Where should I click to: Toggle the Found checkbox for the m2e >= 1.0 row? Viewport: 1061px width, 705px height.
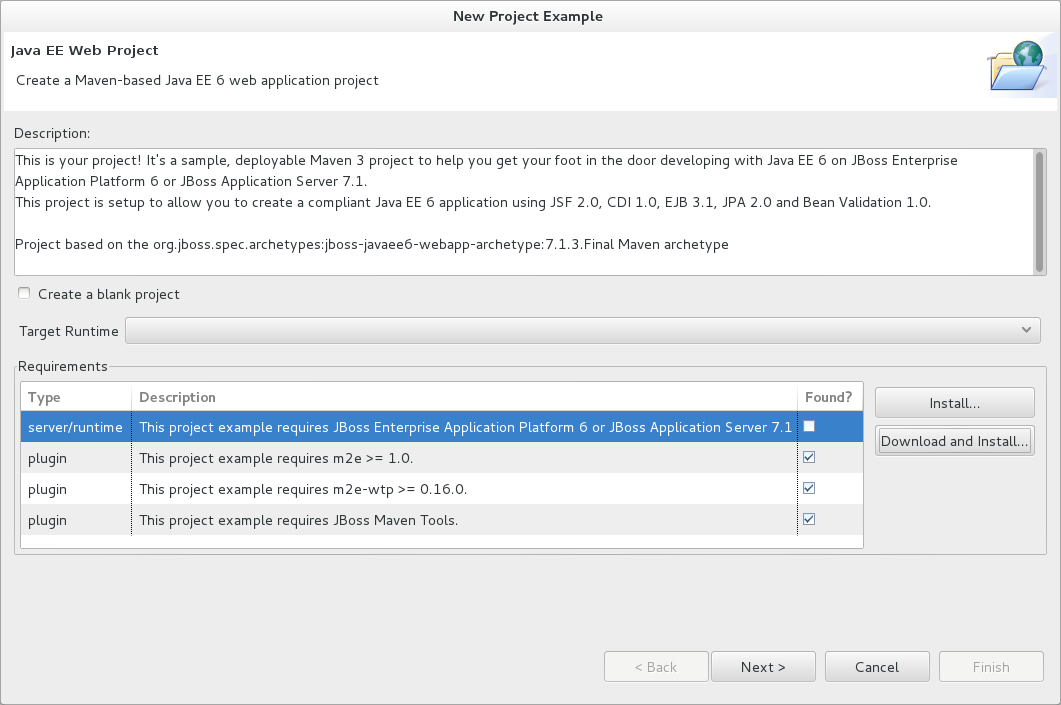click(809, 457)
